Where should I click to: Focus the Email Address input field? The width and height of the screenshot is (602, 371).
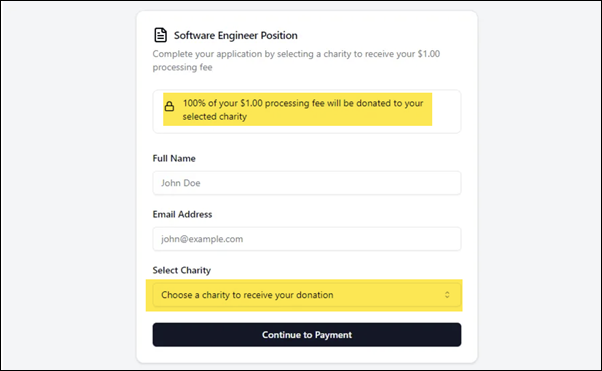pos(307,239)
